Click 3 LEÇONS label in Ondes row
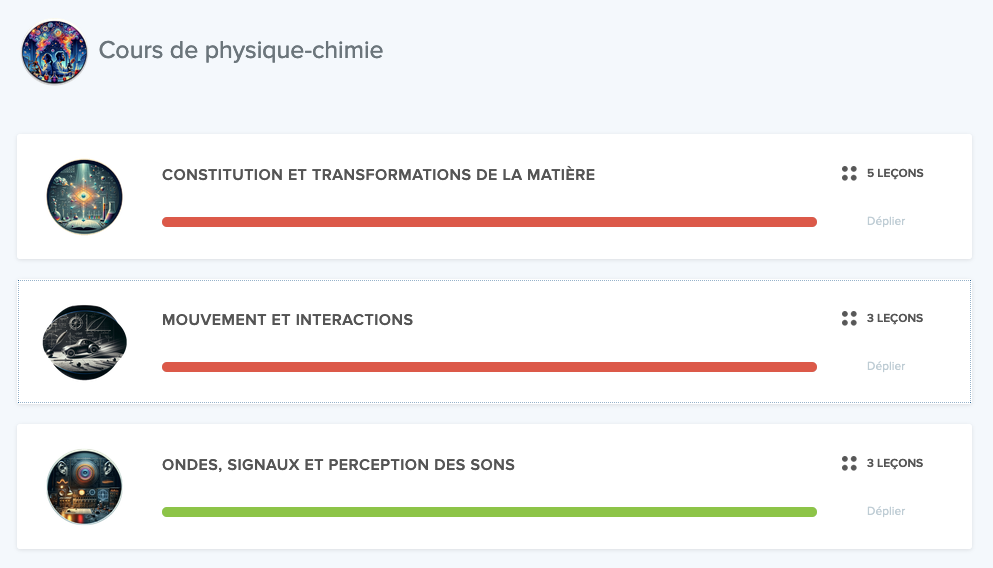Viewport: 993px width, 568px height. [895, 463]
